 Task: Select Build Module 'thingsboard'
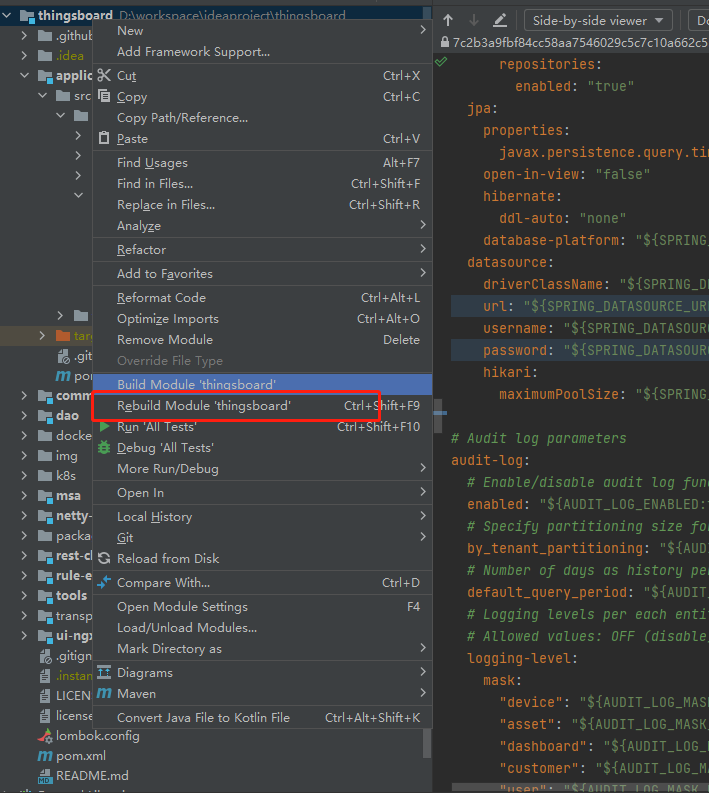262,384
